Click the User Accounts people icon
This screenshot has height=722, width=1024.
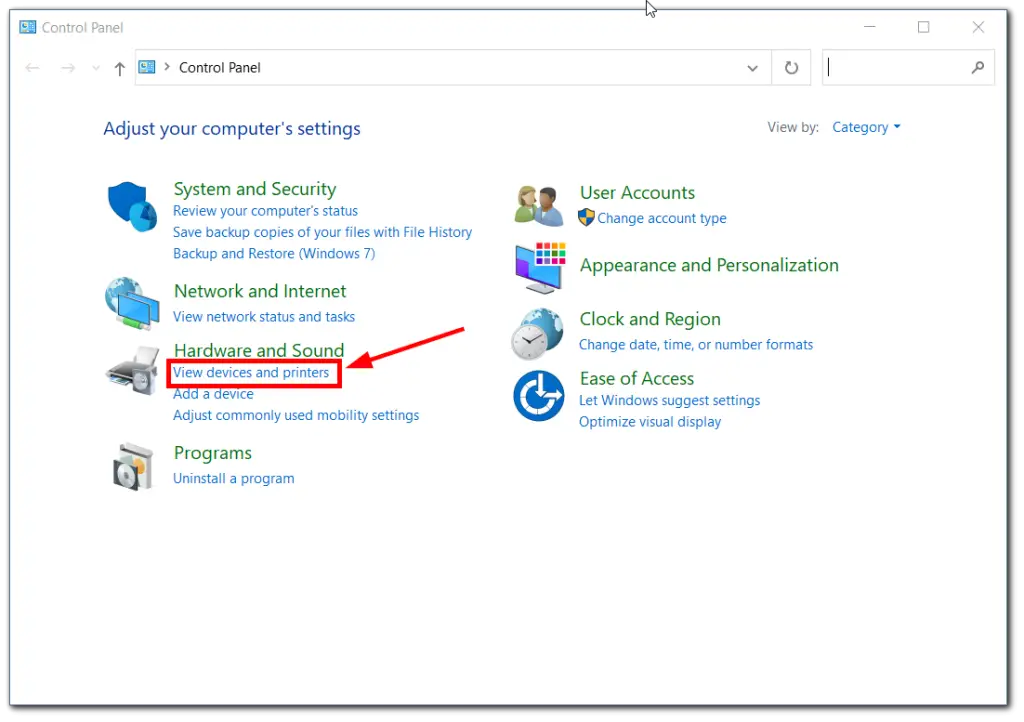539,205
